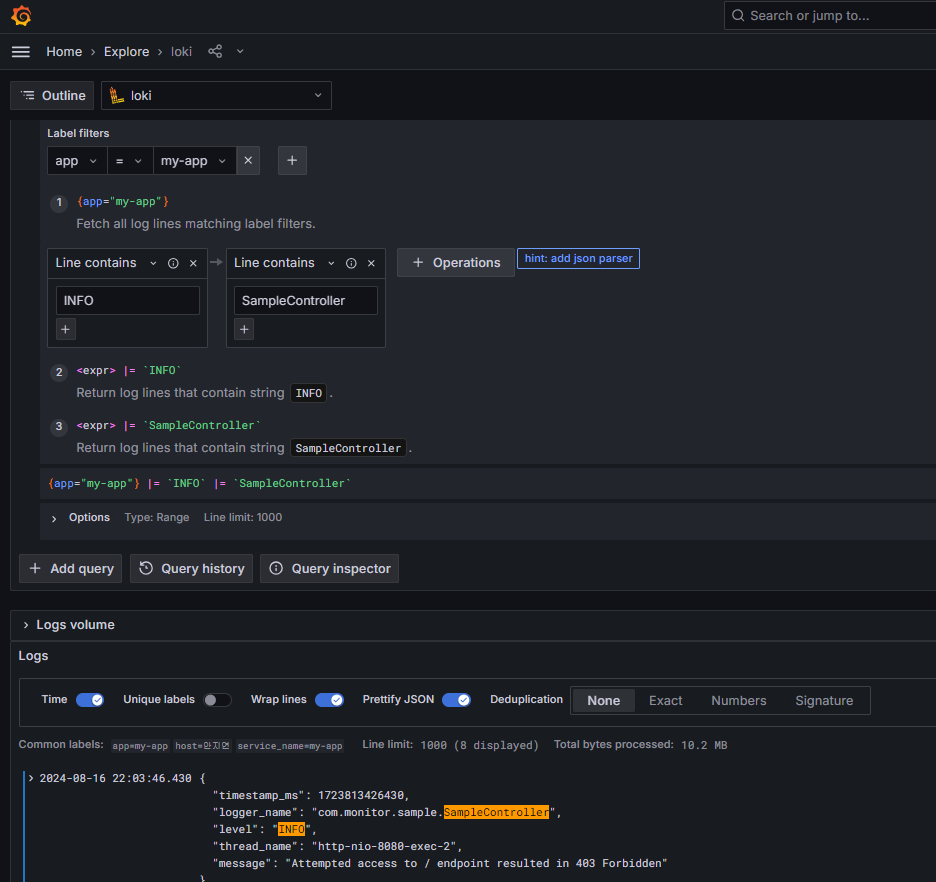This screenshot has height=882, width=936.
Task: Remove the app=my-app label filter
Action: [x=248, y=161]
